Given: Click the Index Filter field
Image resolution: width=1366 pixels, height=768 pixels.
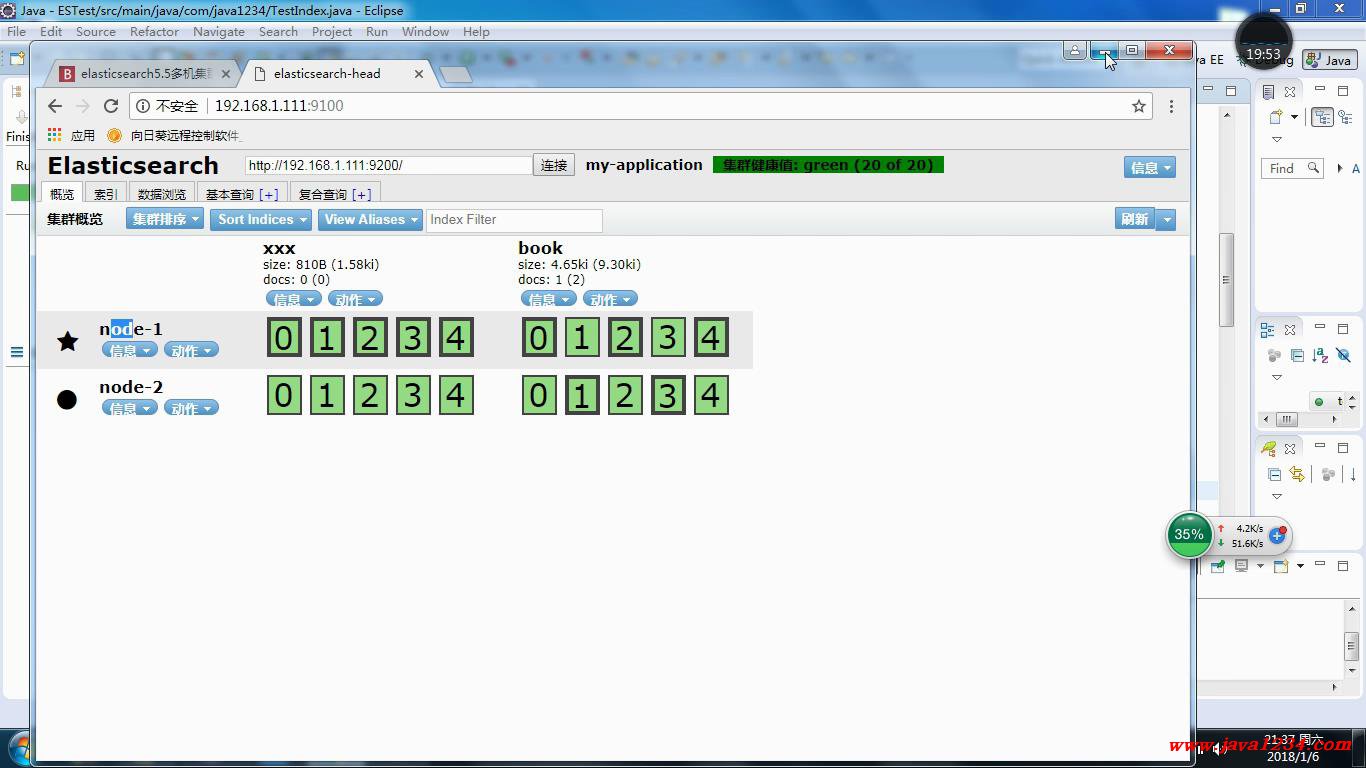Looking at the screenshot, I should [514, 220].
